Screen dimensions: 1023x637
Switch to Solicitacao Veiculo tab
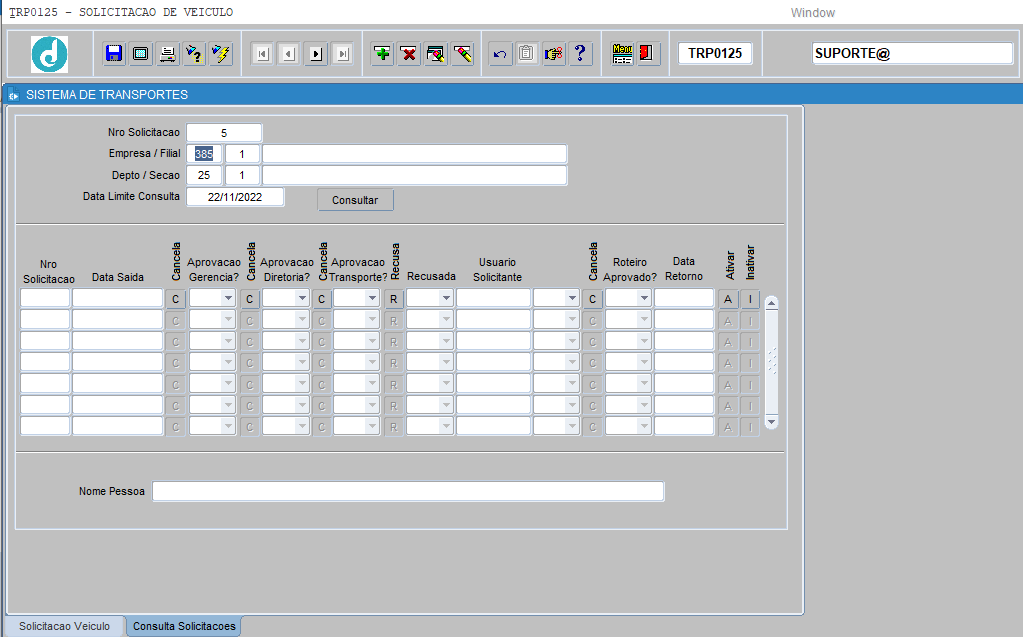64,626
